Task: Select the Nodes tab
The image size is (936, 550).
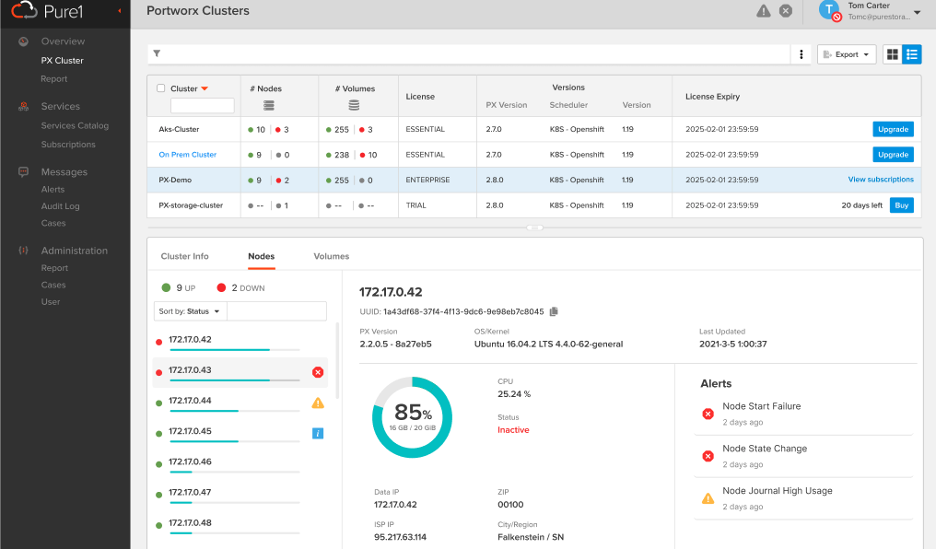Action: point(261,256)
